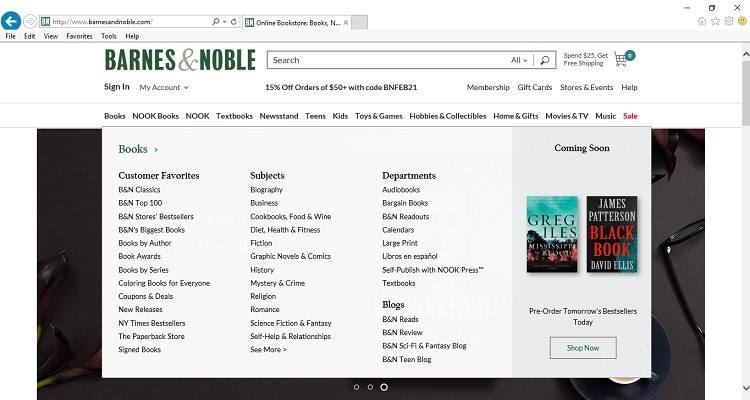The image size is (750, 400).
Task: Open the NOOK Books navigation tab
Action: pos(155,116)
